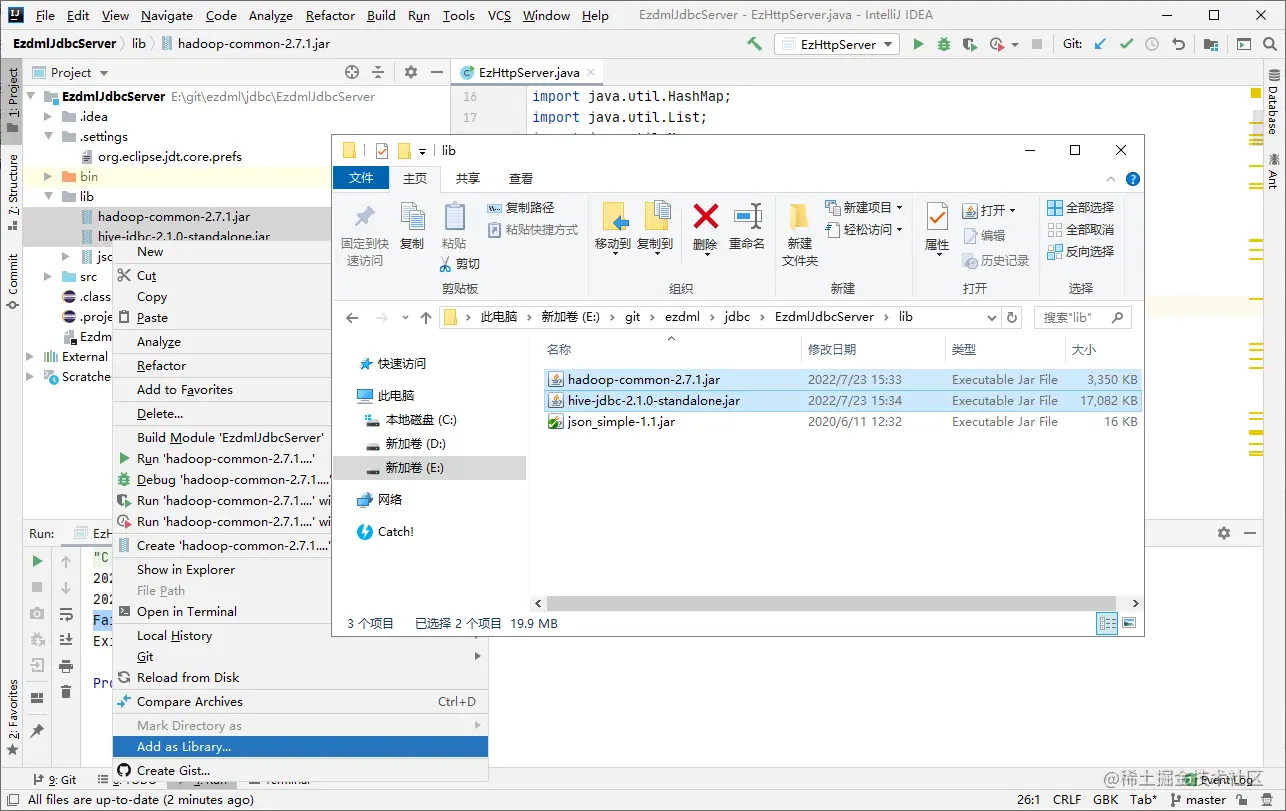Image resolution: width=1286 pixels, height=811 pixels.
Task: Pin the Run tab with pin icon
Action: pos(37,731)
